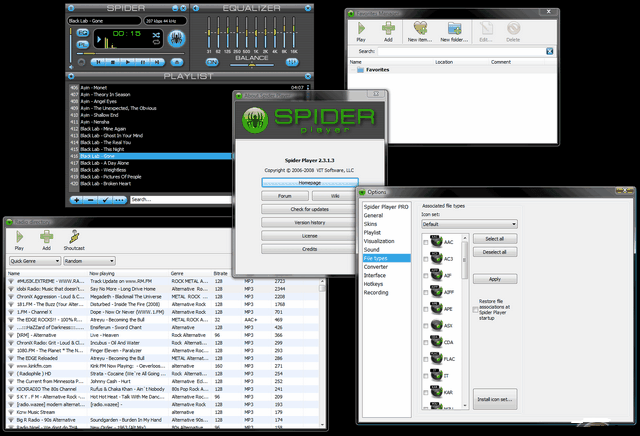Sort radio list by Bitrate column header
This screenshot has width=640, height=436.
click(220, 274)
